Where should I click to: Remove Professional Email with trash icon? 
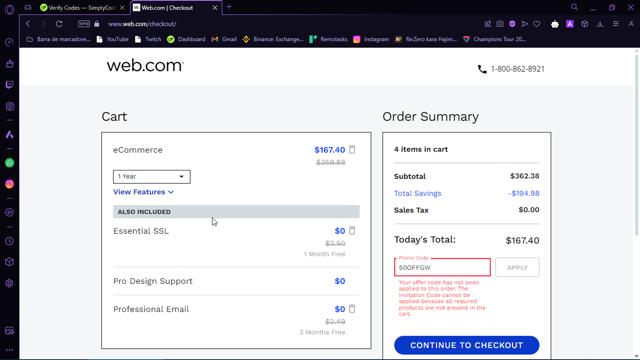pyautogui.click(x=352, y=309)
